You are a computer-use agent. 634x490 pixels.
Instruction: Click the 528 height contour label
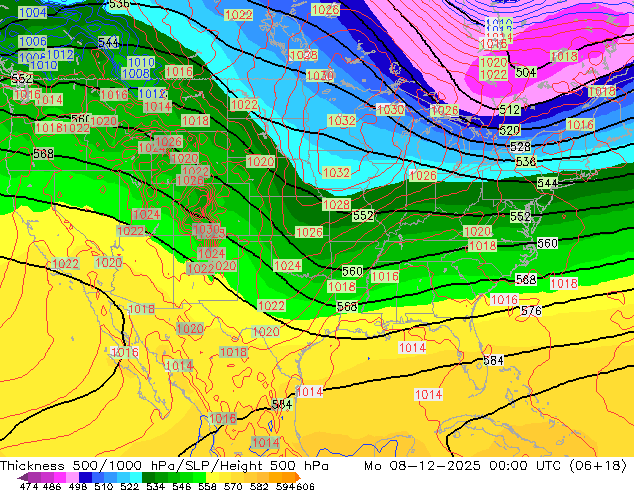tap(520, 146)
